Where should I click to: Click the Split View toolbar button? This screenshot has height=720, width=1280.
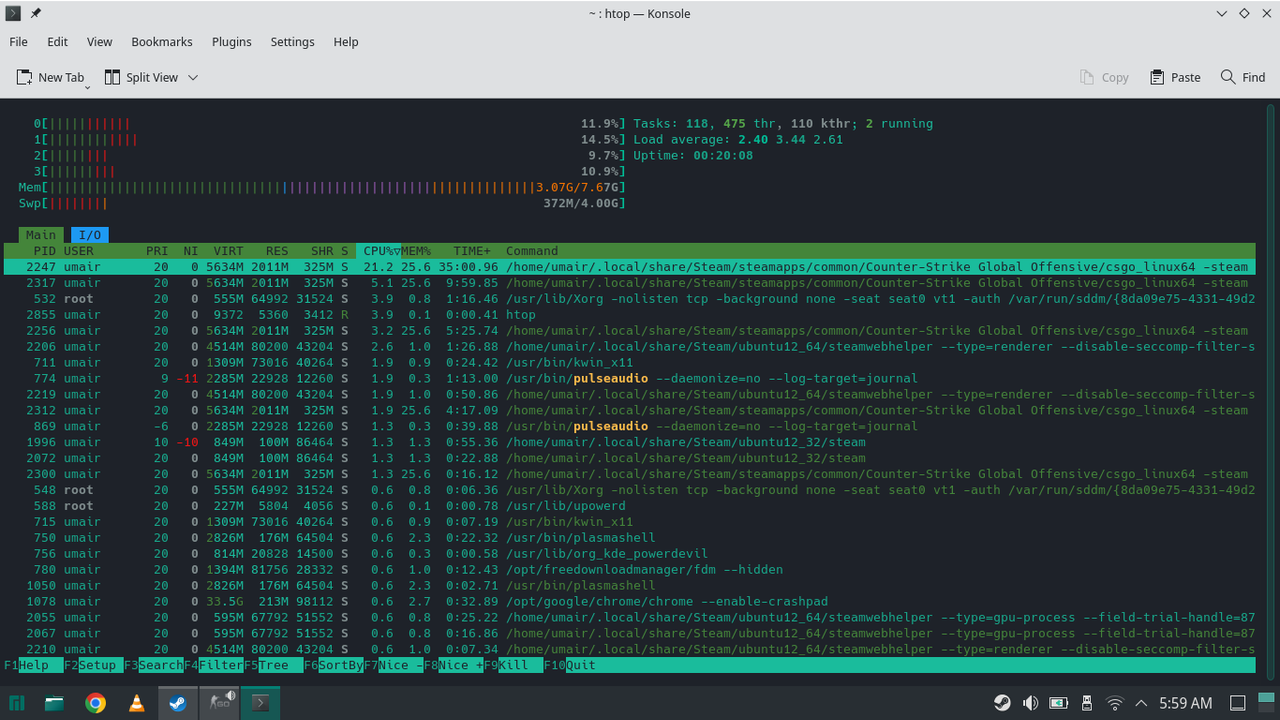[141, 77]
